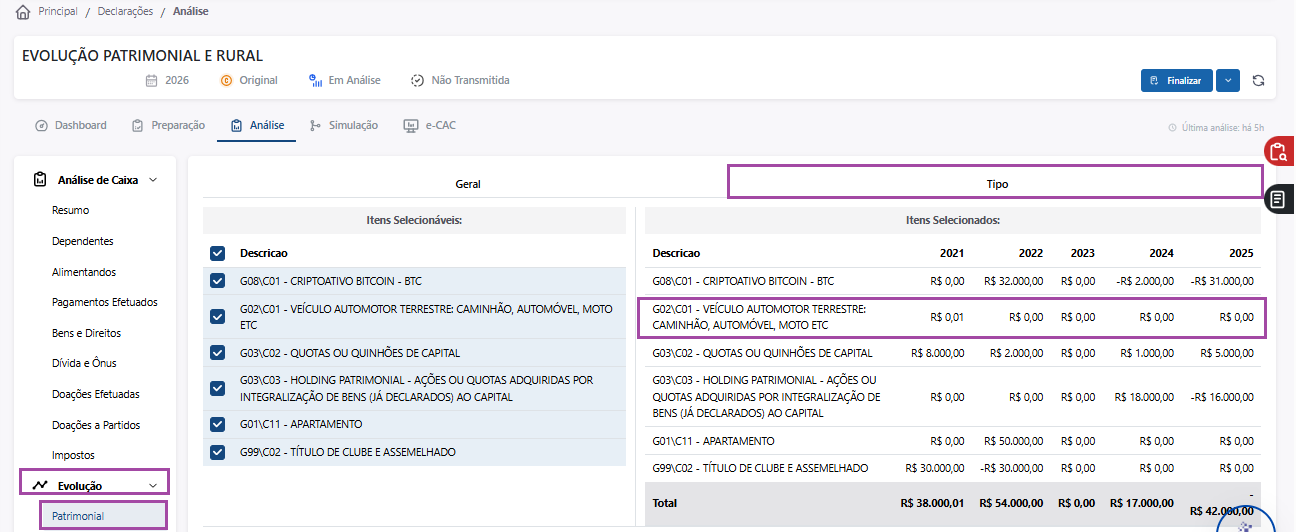1296x532 pixels.
Task: Click the Finalizar button
Action: pos(1177,80)
